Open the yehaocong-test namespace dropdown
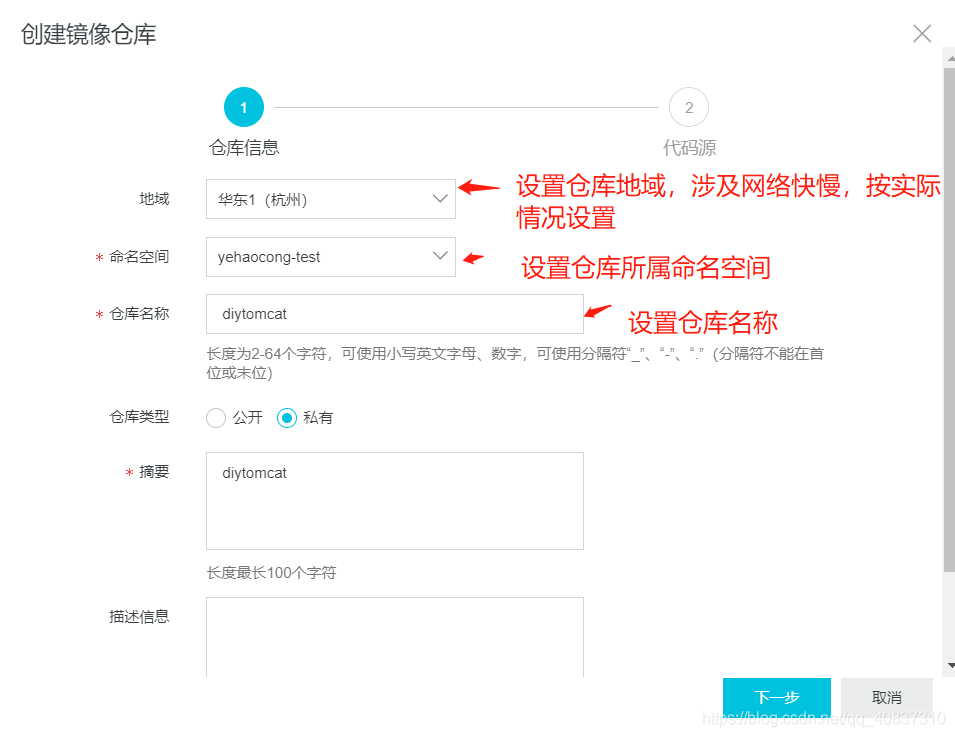Screen dimensions: 955x737 tap(330, 257)
